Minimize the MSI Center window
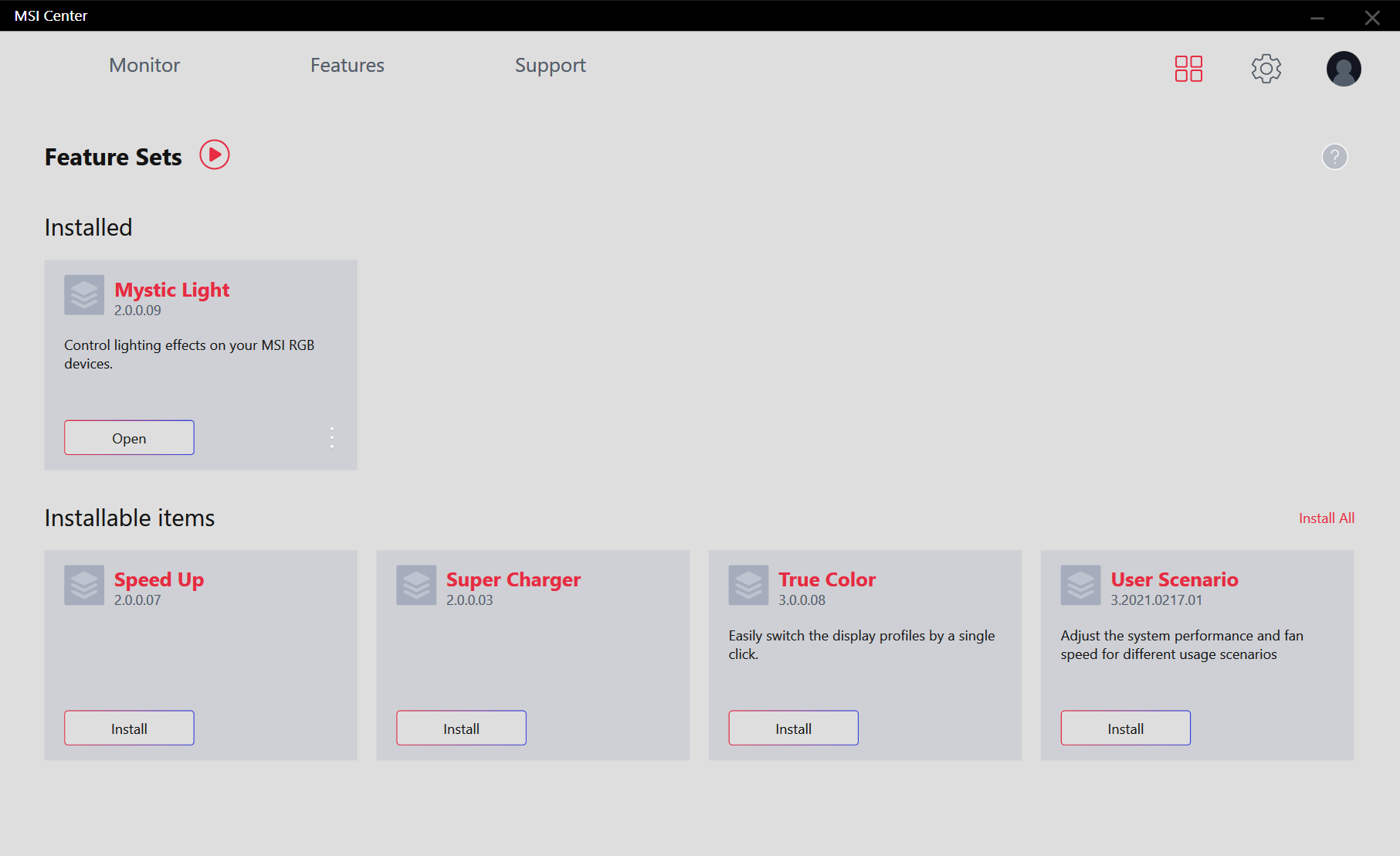This screenshot has width=1400, height=856. [x=1317, y=17]
